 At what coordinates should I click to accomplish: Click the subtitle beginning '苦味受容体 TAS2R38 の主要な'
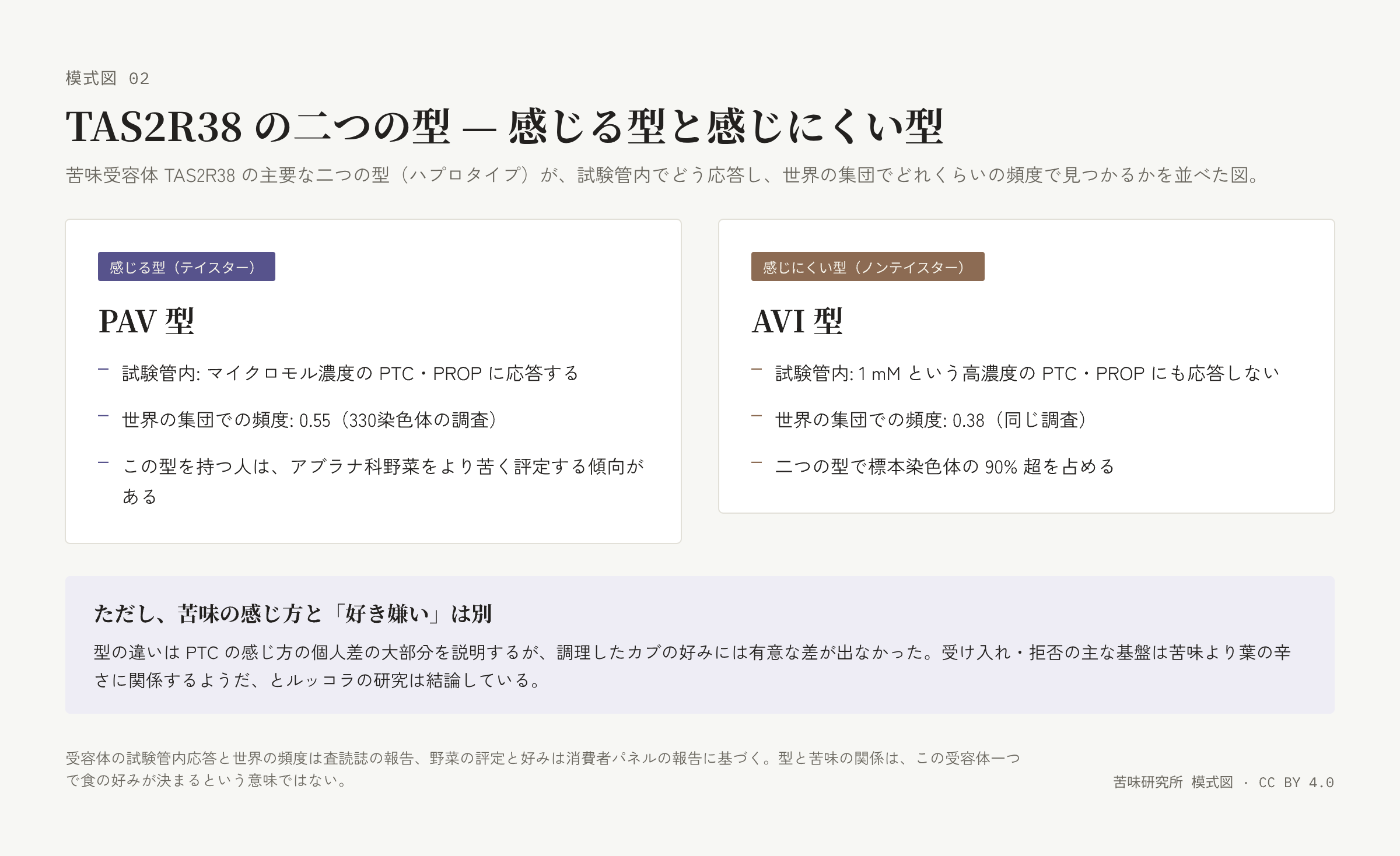click(663, 175)
